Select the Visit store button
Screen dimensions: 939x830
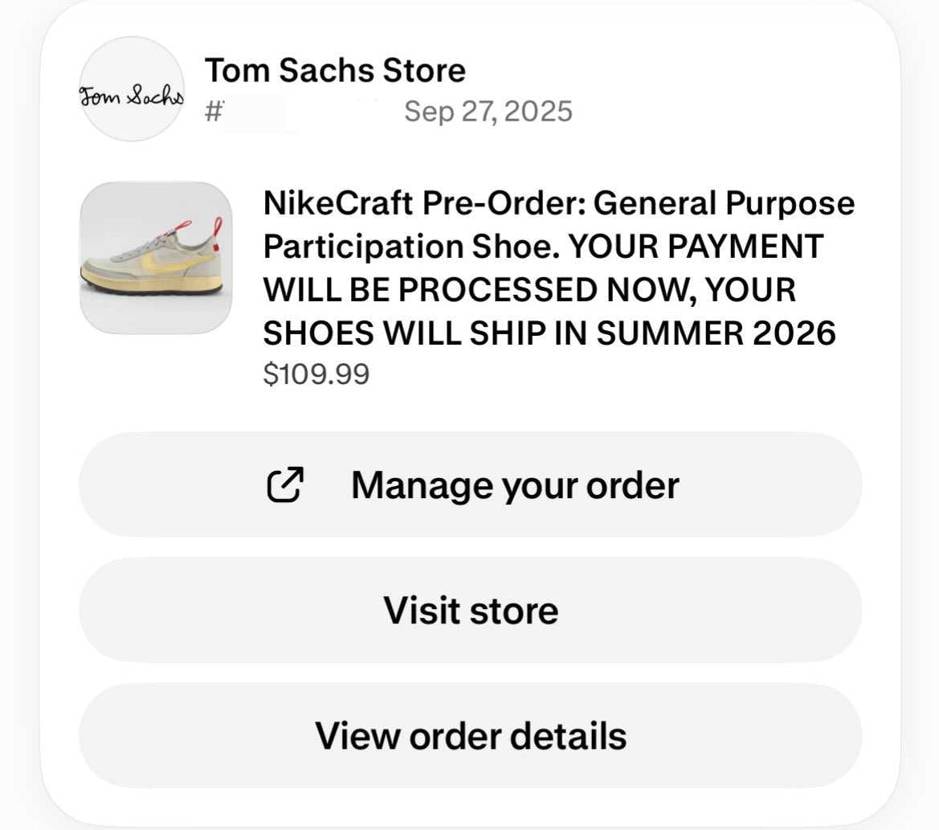point(470,610)
